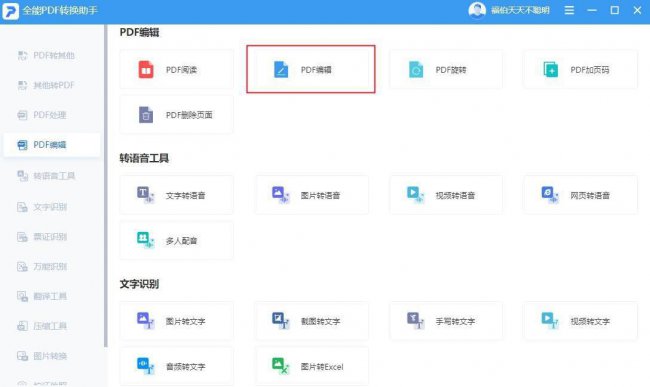The image size is (650, 387).
Task: Click the 视频转文字 tool icon
Action: coord(550,321)
